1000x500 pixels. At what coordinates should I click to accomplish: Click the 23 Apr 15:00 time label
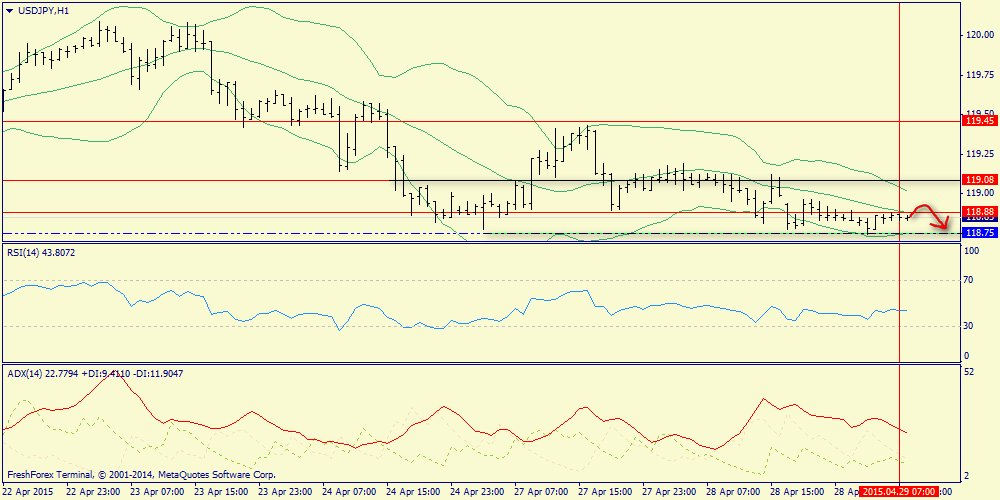point(220,492)
